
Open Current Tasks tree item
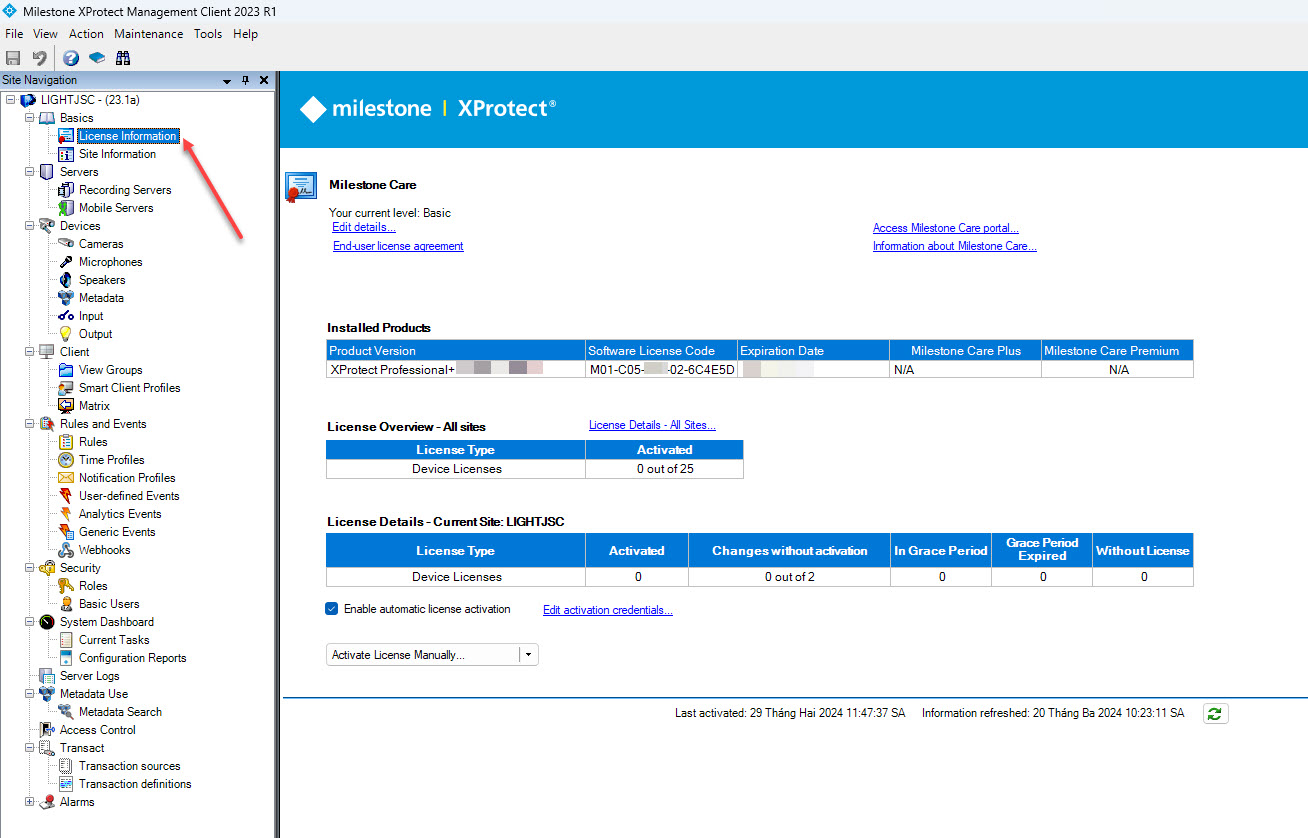click(x=114, y=640)
